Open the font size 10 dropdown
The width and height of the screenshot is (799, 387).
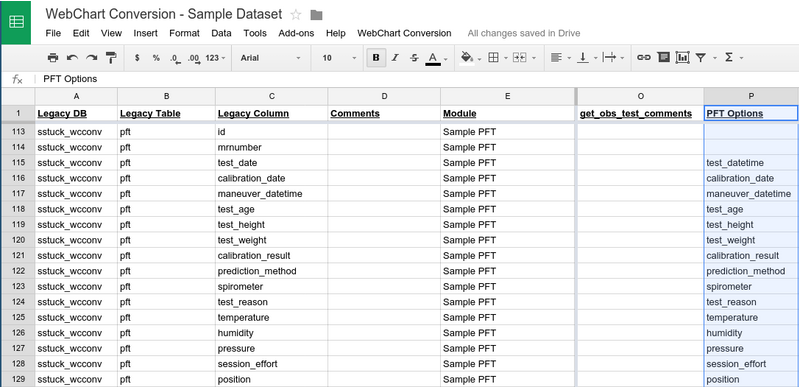[339, 58]
